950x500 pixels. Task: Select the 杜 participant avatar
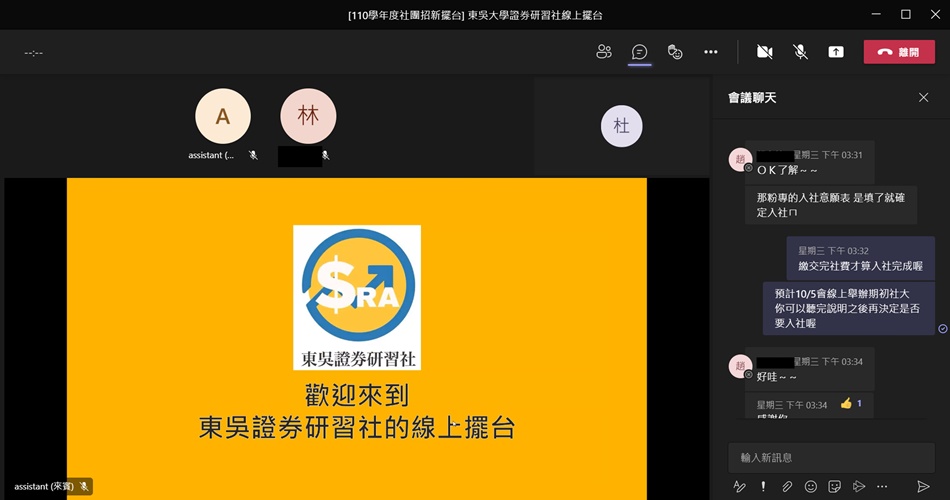click(621, 126)
